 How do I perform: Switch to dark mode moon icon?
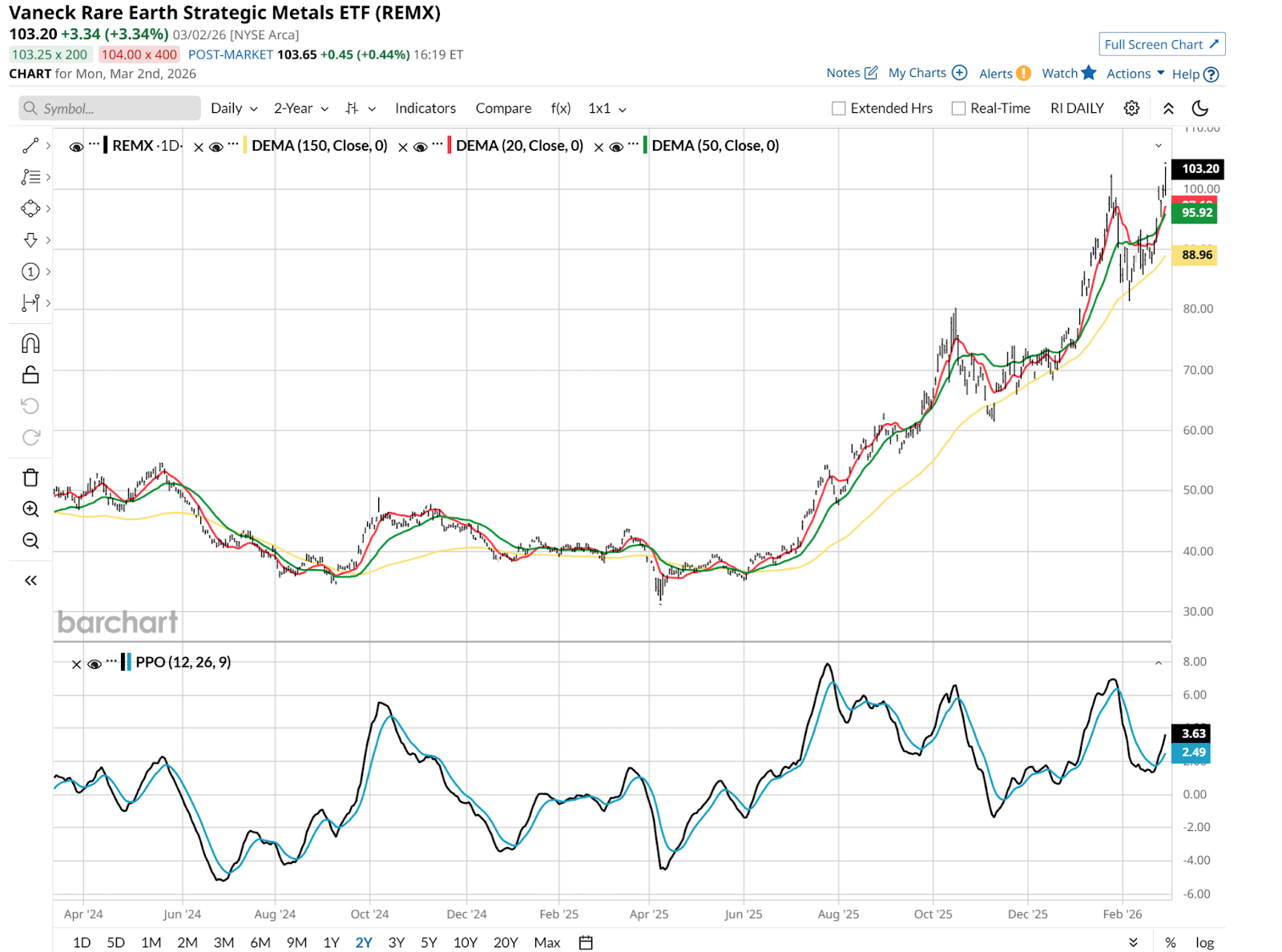click(1200, 108)
